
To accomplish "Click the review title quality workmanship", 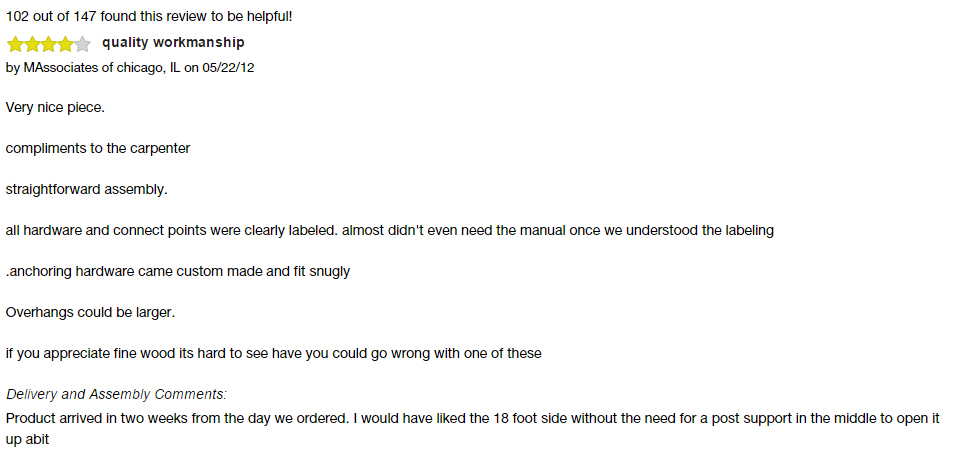I will [173, 43].
